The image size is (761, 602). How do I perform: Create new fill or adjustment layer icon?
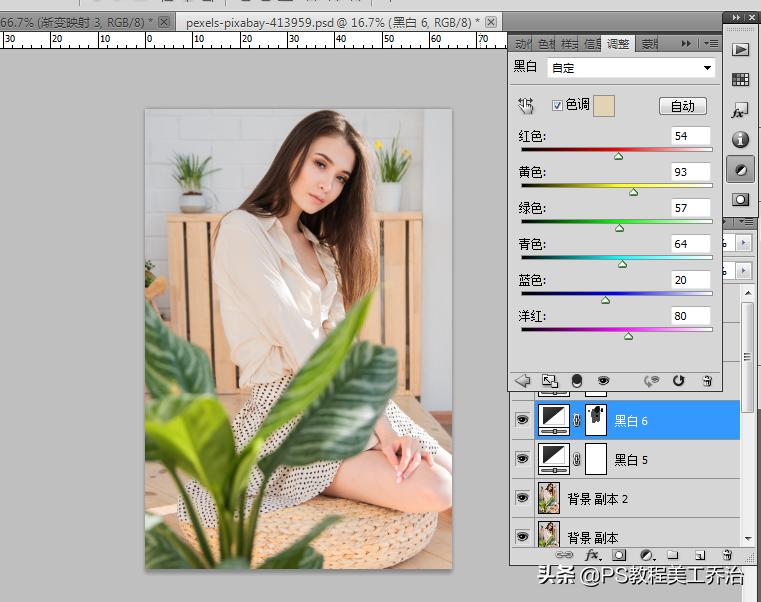(646, 554)
